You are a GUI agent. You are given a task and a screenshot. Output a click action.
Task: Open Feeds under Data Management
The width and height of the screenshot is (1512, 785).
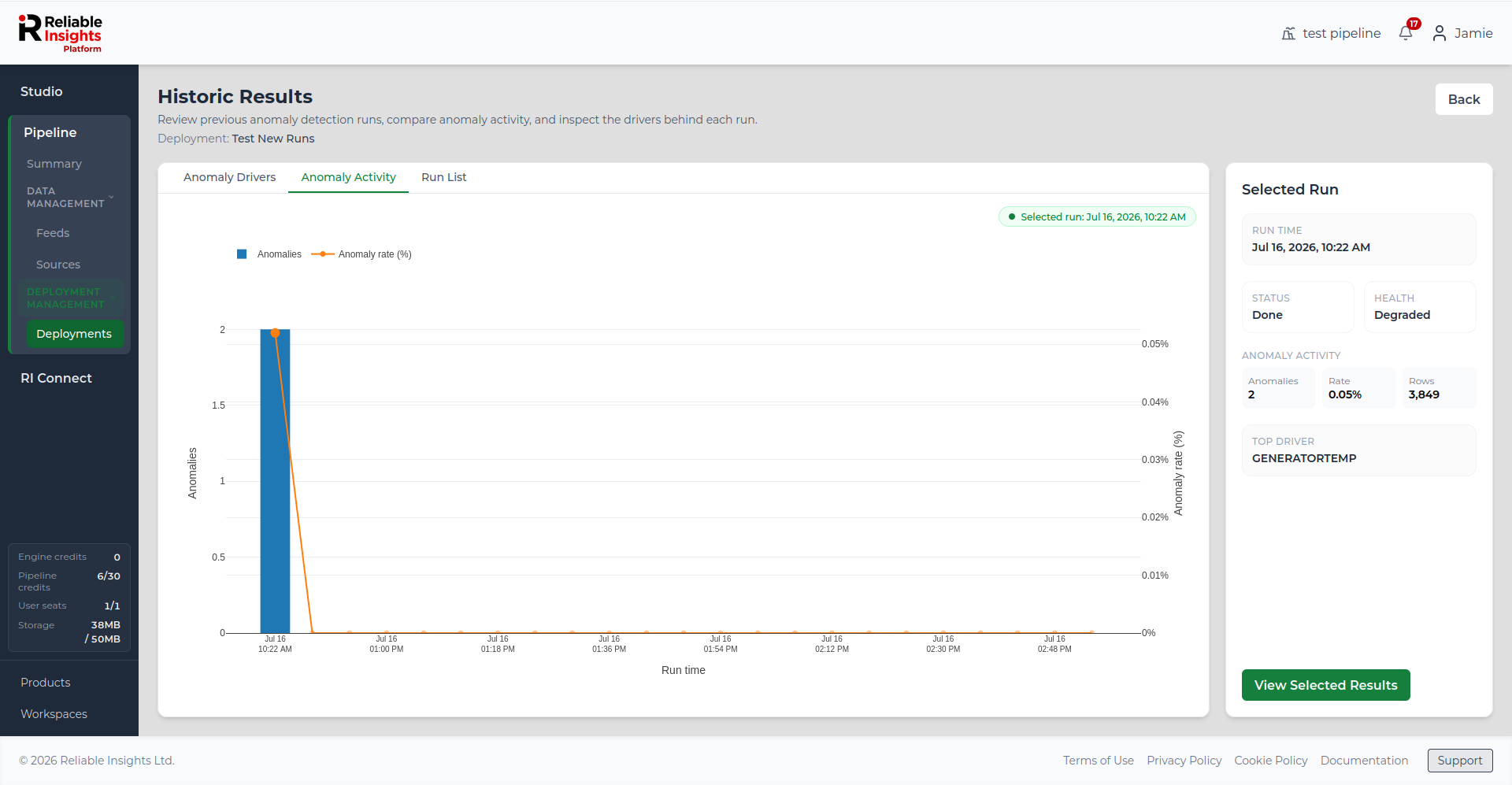point(53,233)
